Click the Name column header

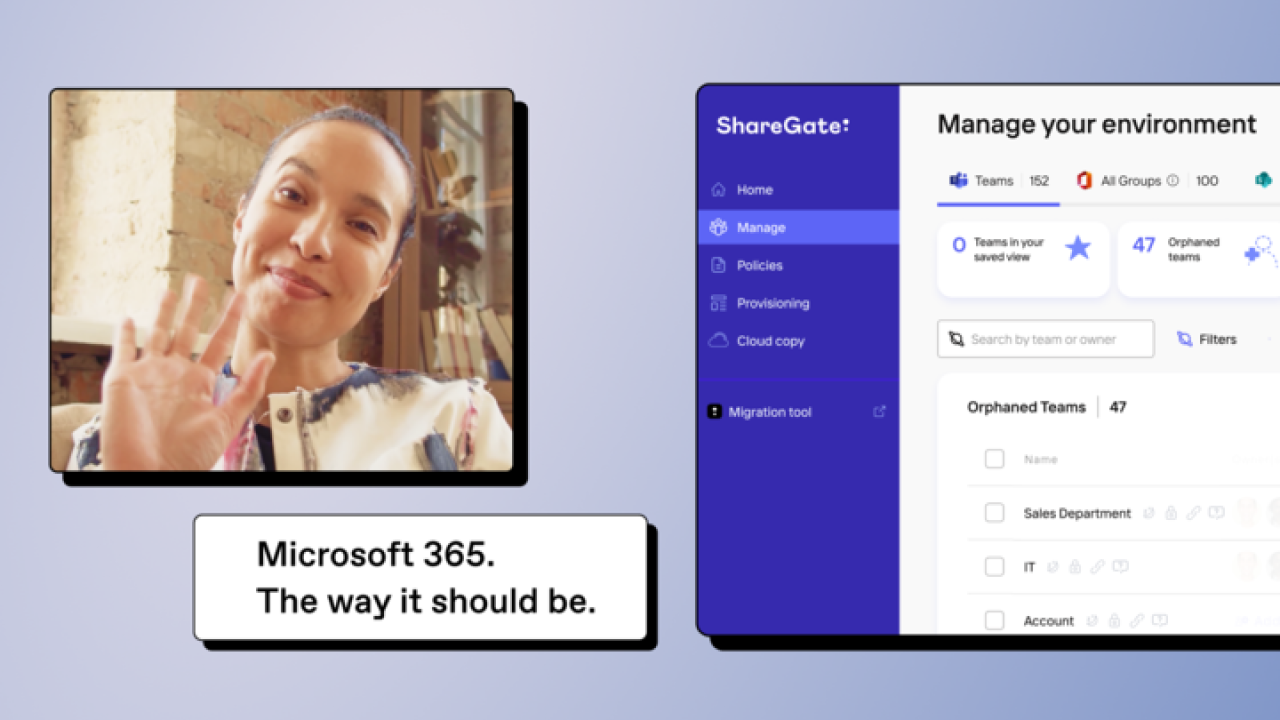pyautogui.click(x=1040, y=459)
